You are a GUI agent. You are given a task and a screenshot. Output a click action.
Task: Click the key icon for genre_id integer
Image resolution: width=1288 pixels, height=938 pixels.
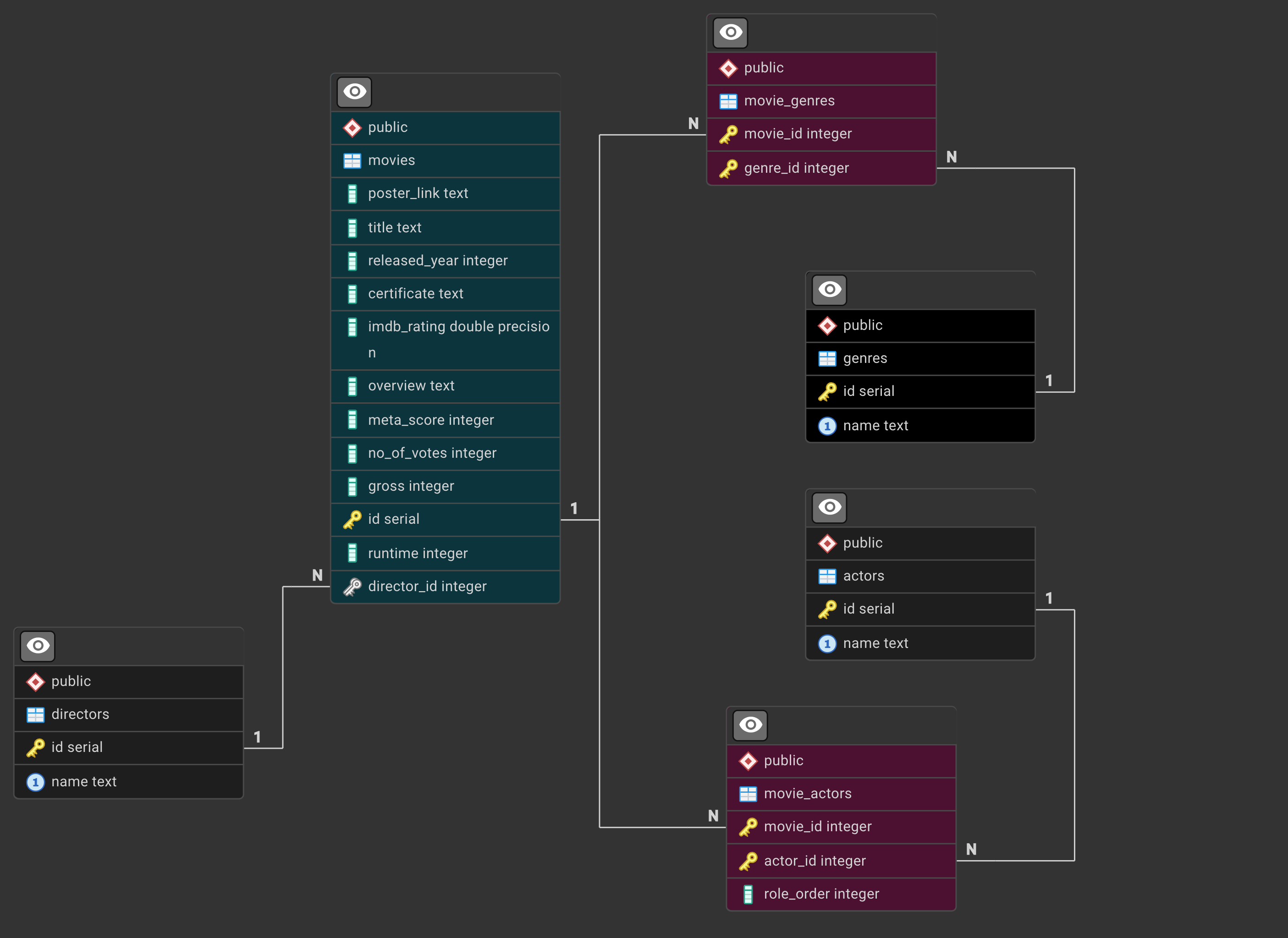[728, 169]
